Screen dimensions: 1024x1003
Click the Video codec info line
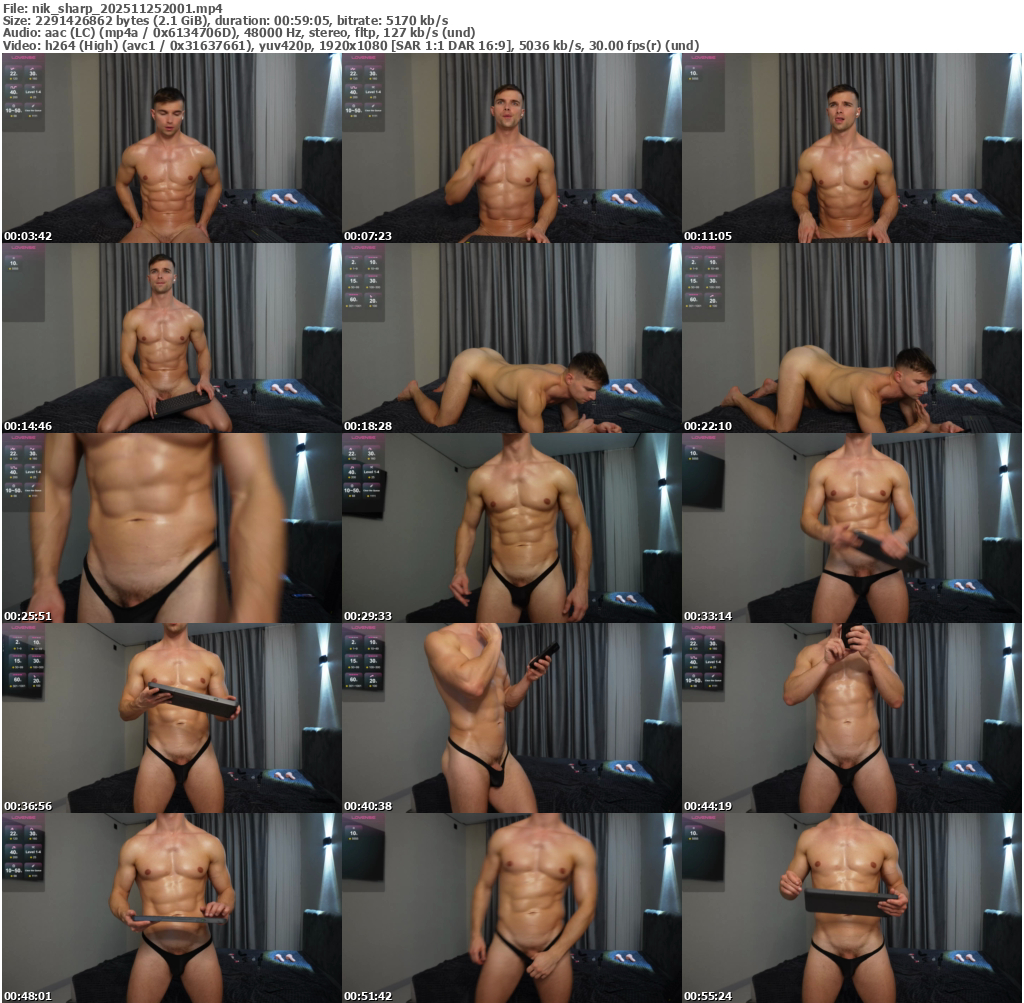(351, 45)
